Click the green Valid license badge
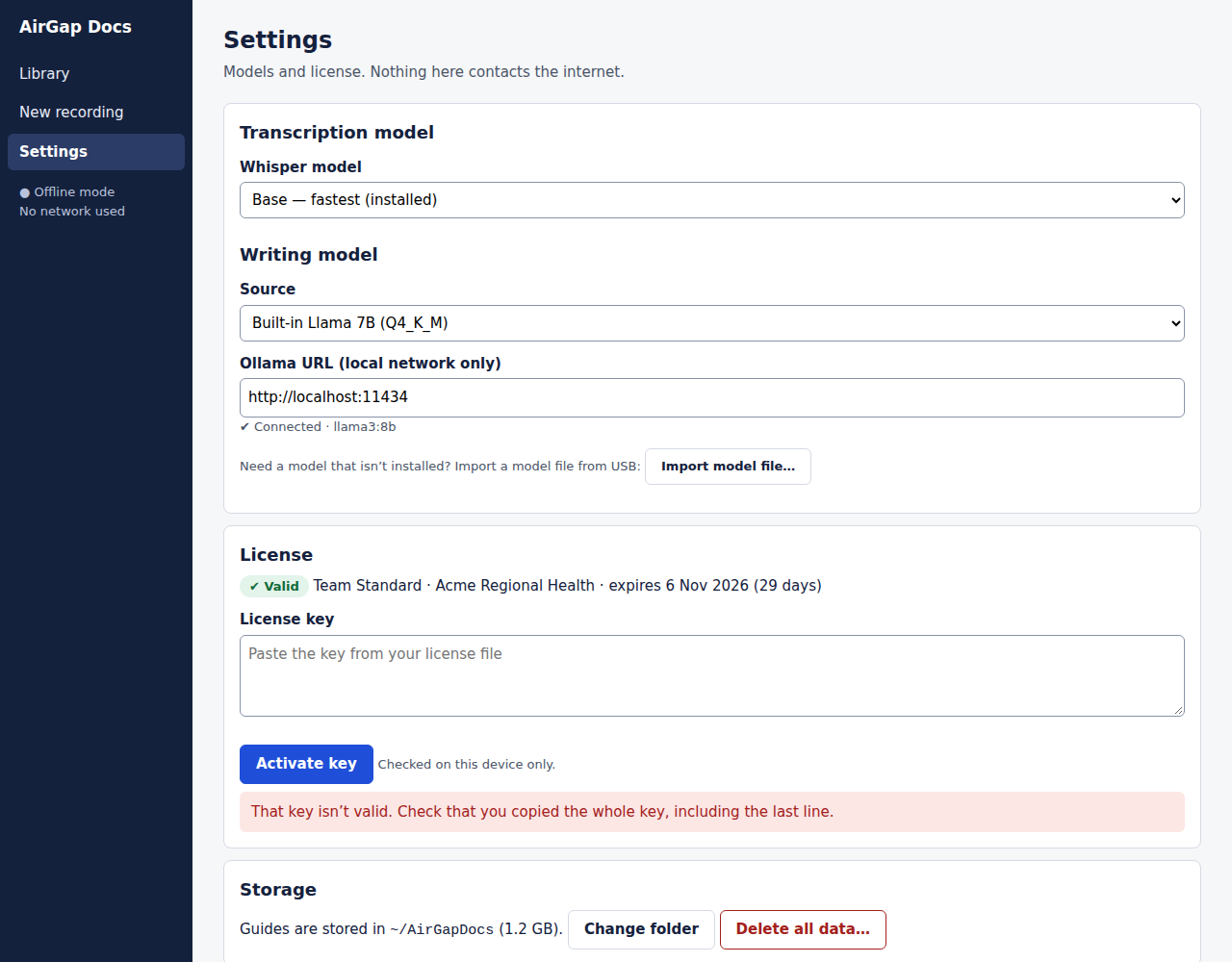 tap(274, 586)
